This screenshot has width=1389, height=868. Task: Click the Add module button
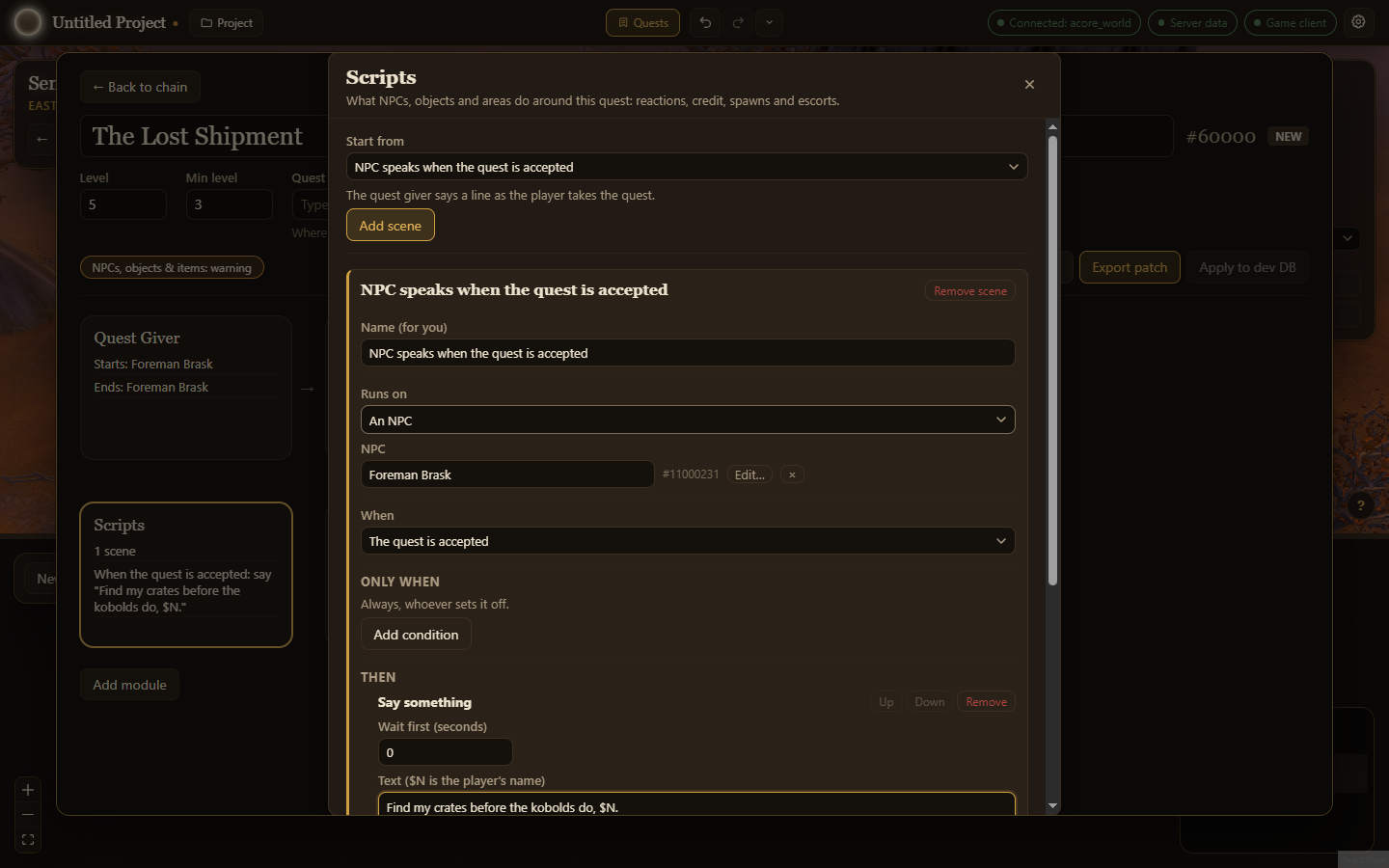[x=129, y=685]
